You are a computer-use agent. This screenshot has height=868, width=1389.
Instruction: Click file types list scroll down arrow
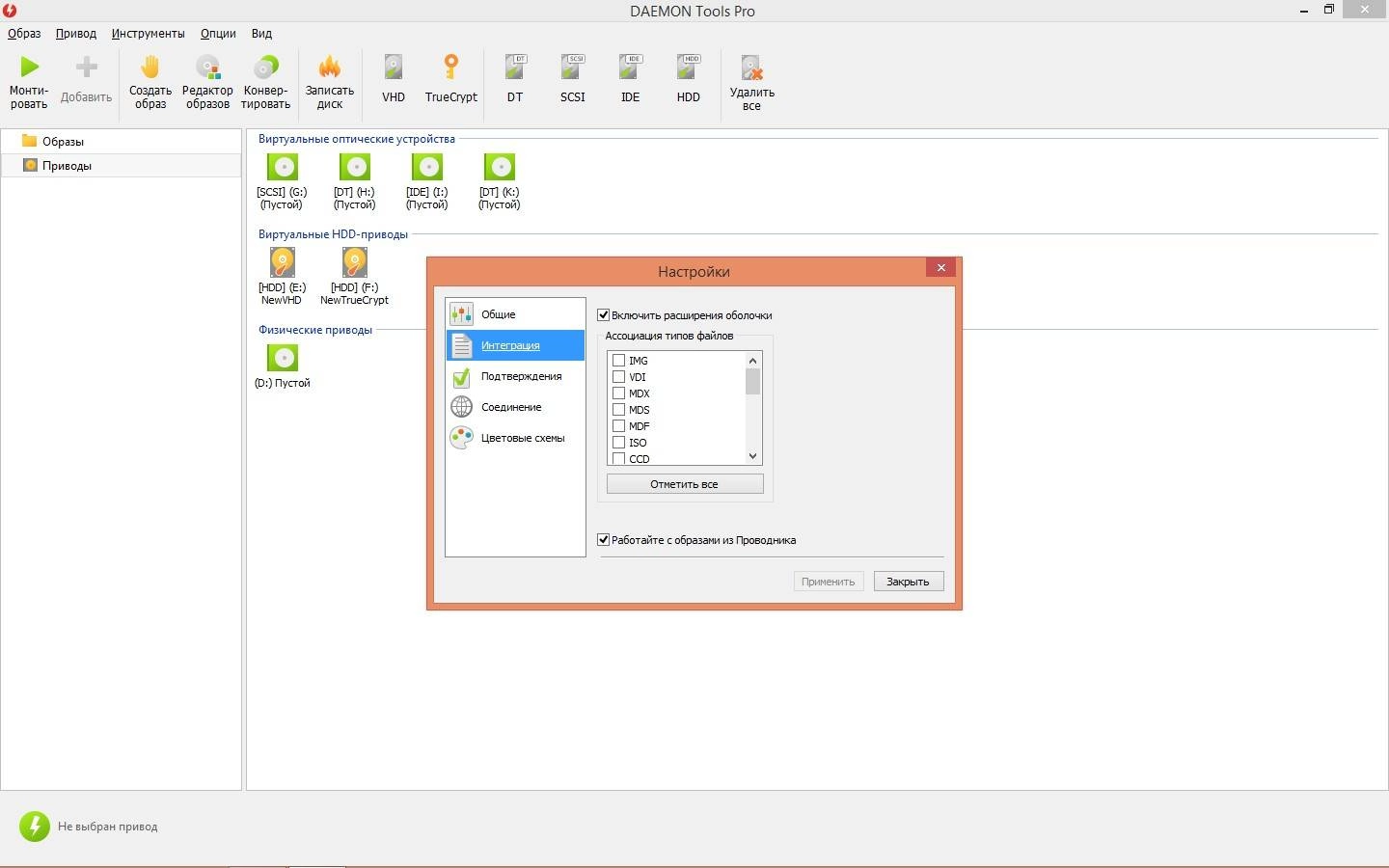pos(752,456)
